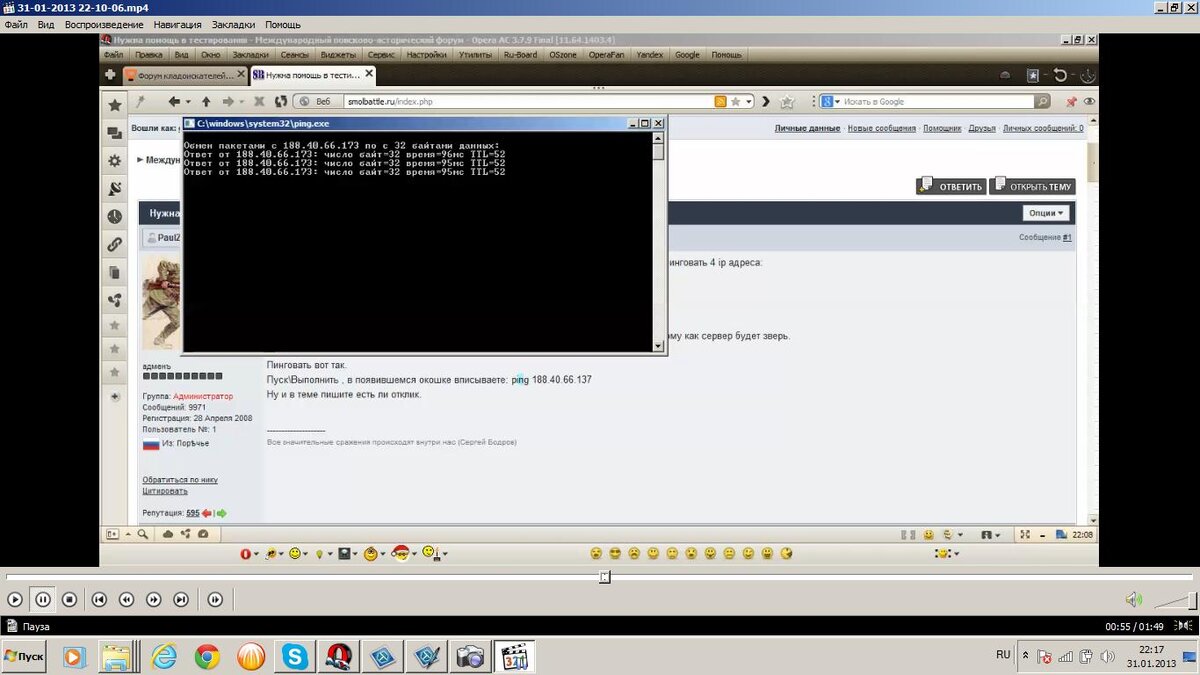Click the frame-step button
The width and height of the screenshot is (1200, 675).
[215, 600]
